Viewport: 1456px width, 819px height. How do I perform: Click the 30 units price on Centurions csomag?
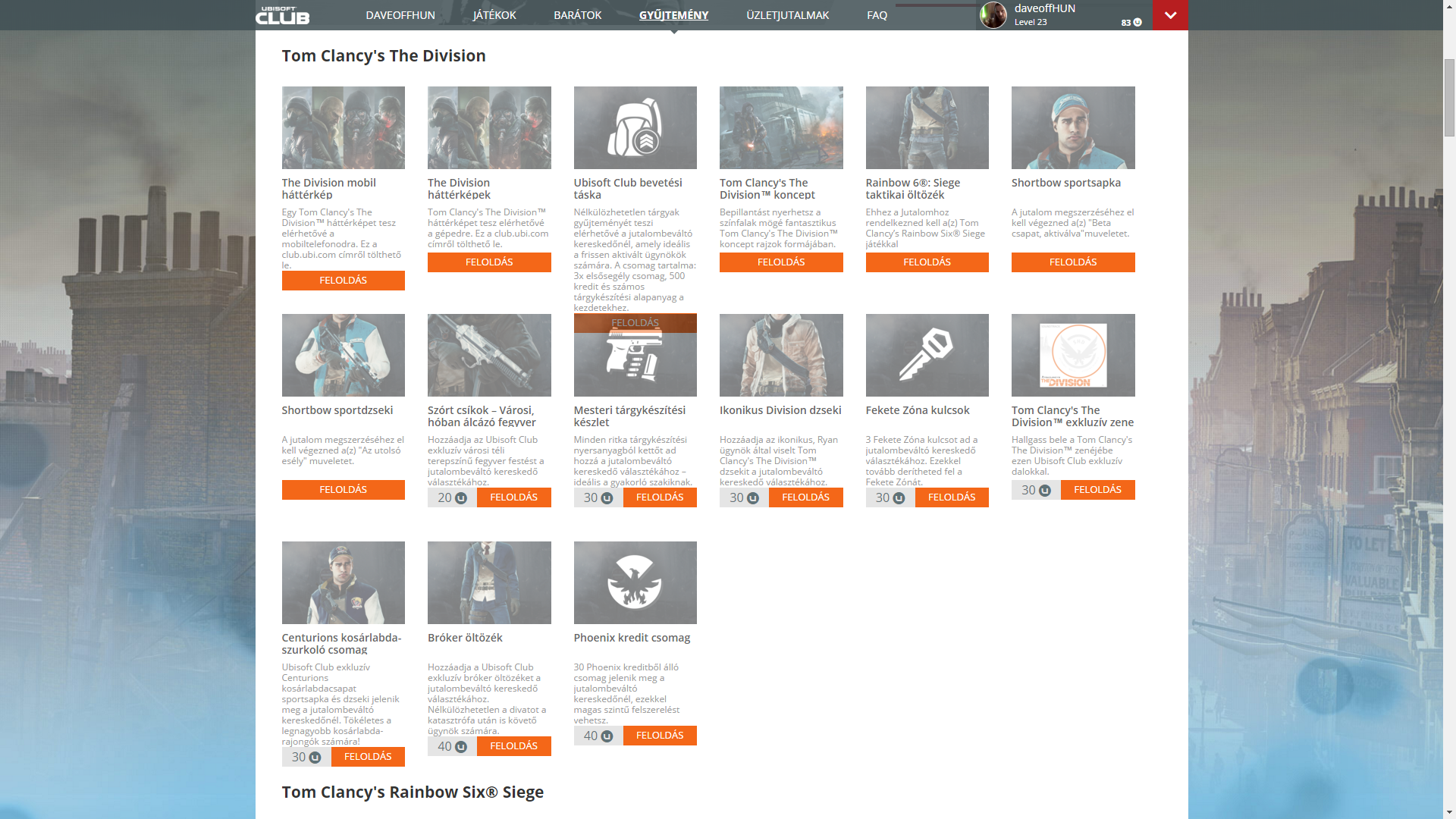(x=306, y=757)
